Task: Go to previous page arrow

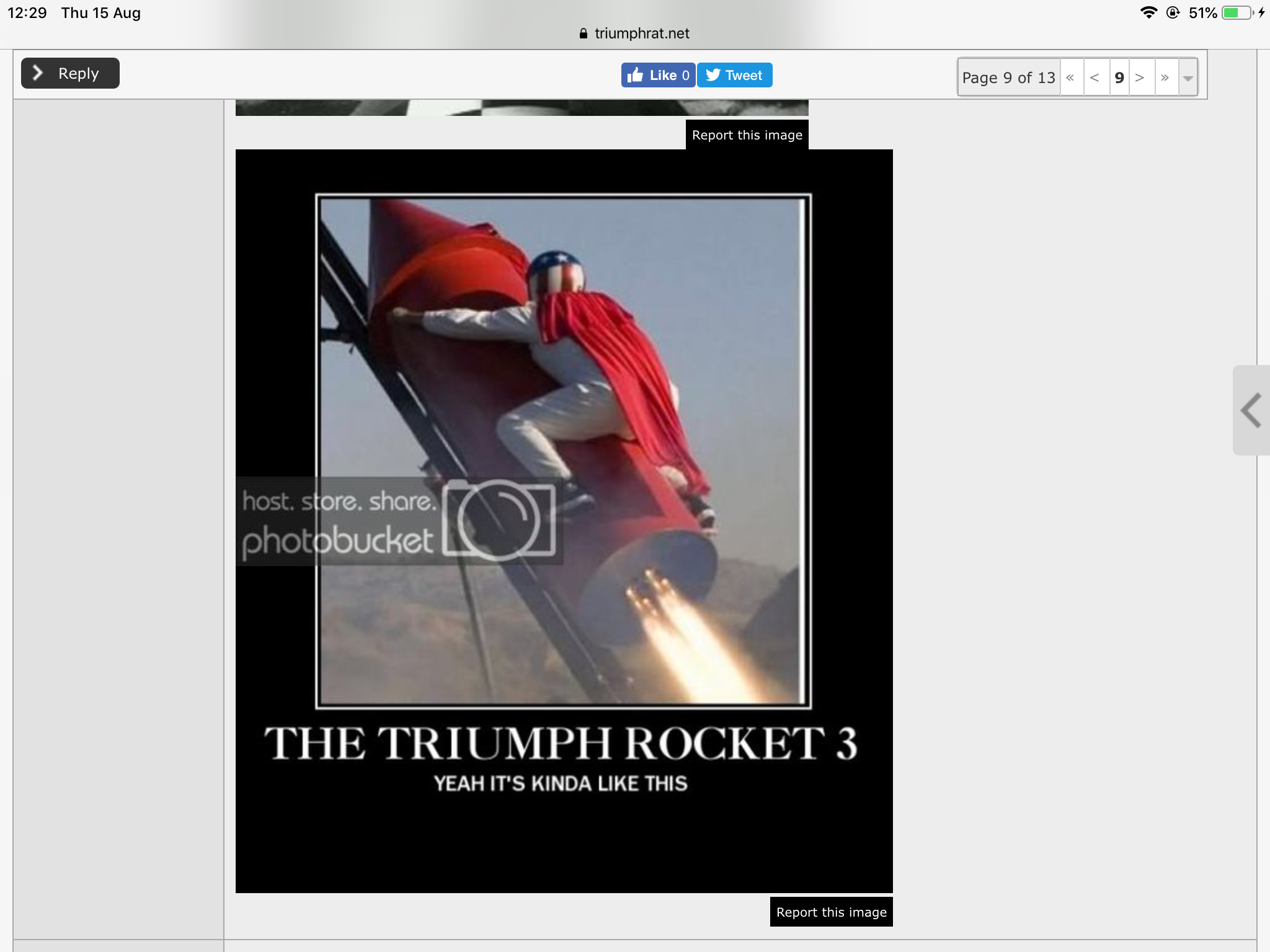Action: (1096, 77)
